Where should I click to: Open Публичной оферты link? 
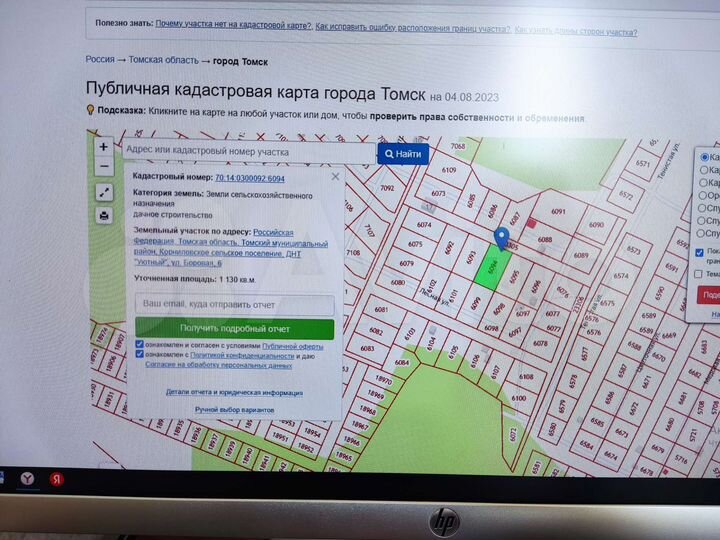pos(292,346)
